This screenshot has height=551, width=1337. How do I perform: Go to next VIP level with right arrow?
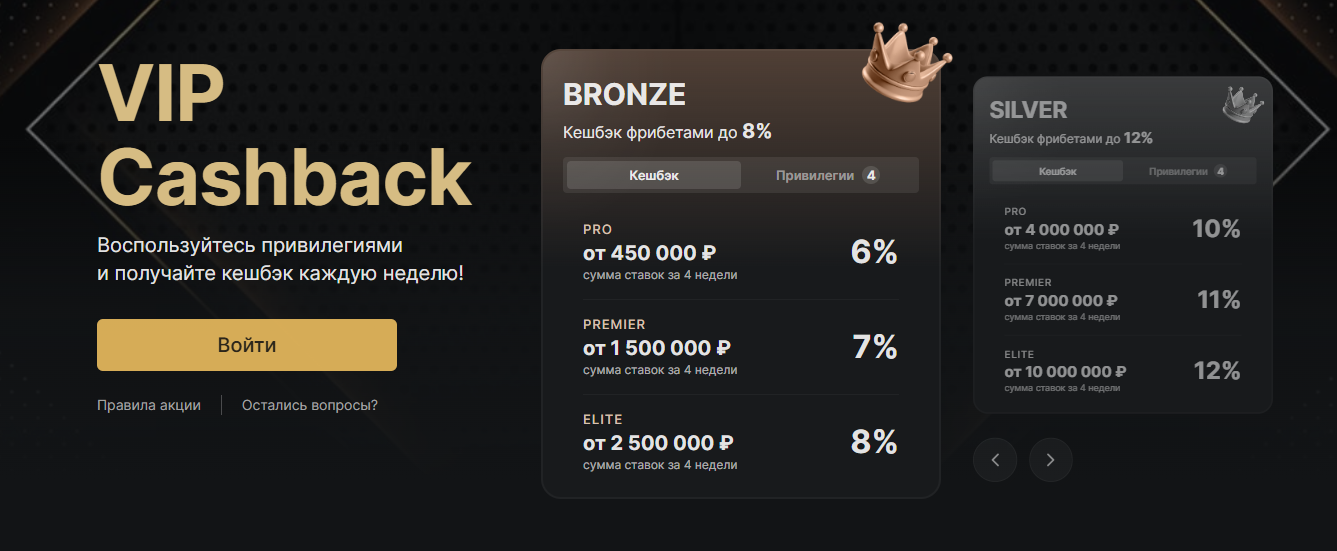tap(1051, 460)
